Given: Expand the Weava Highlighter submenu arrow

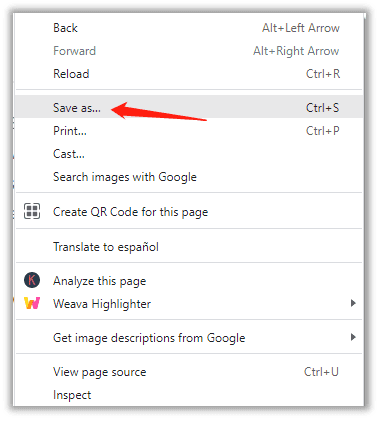Looking at the screenshot, I should [x=353, y=303].
